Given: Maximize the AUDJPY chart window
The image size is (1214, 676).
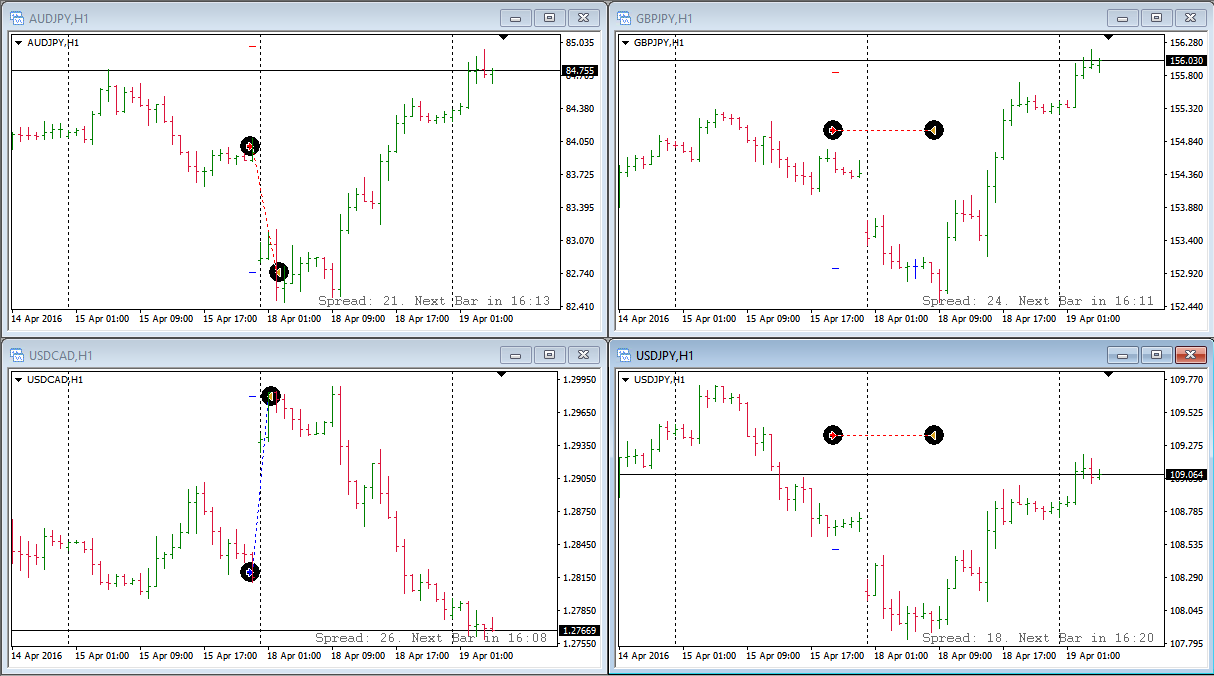Looking at the screenshot, I should coord(549,18).
